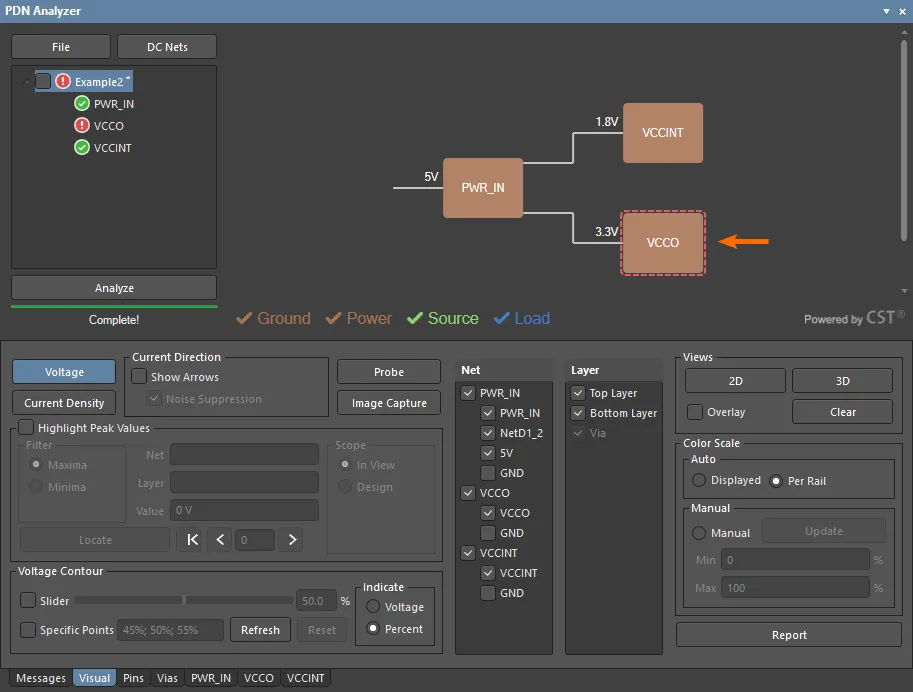Viewport: 913px width, 692px height.
Task: Switch to the Messages tab
Action: coord(40,678)
